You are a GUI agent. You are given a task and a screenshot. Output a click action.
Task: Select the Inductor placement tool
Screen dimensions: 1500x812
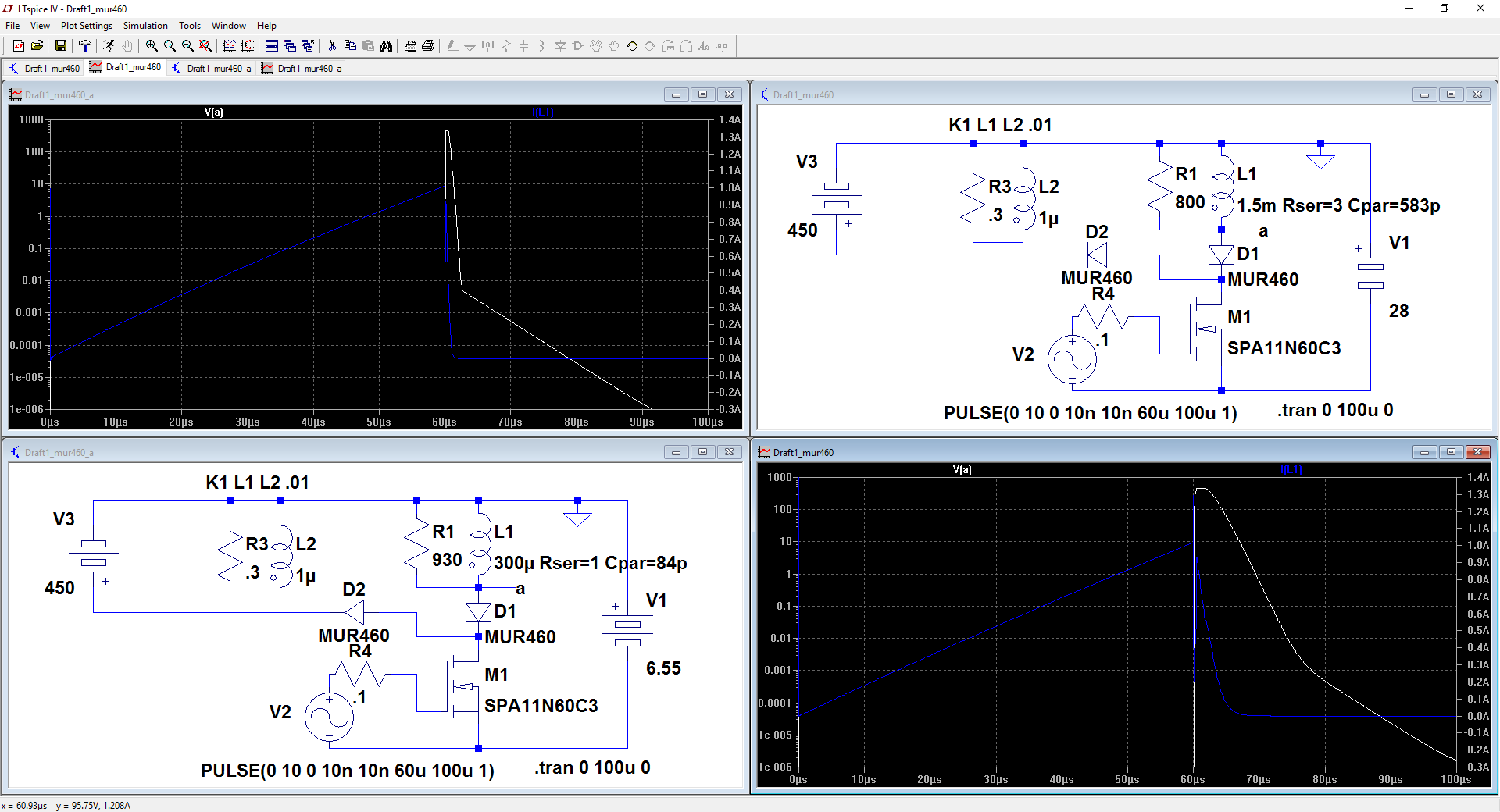pyautogui.click(x=542, y=46)
